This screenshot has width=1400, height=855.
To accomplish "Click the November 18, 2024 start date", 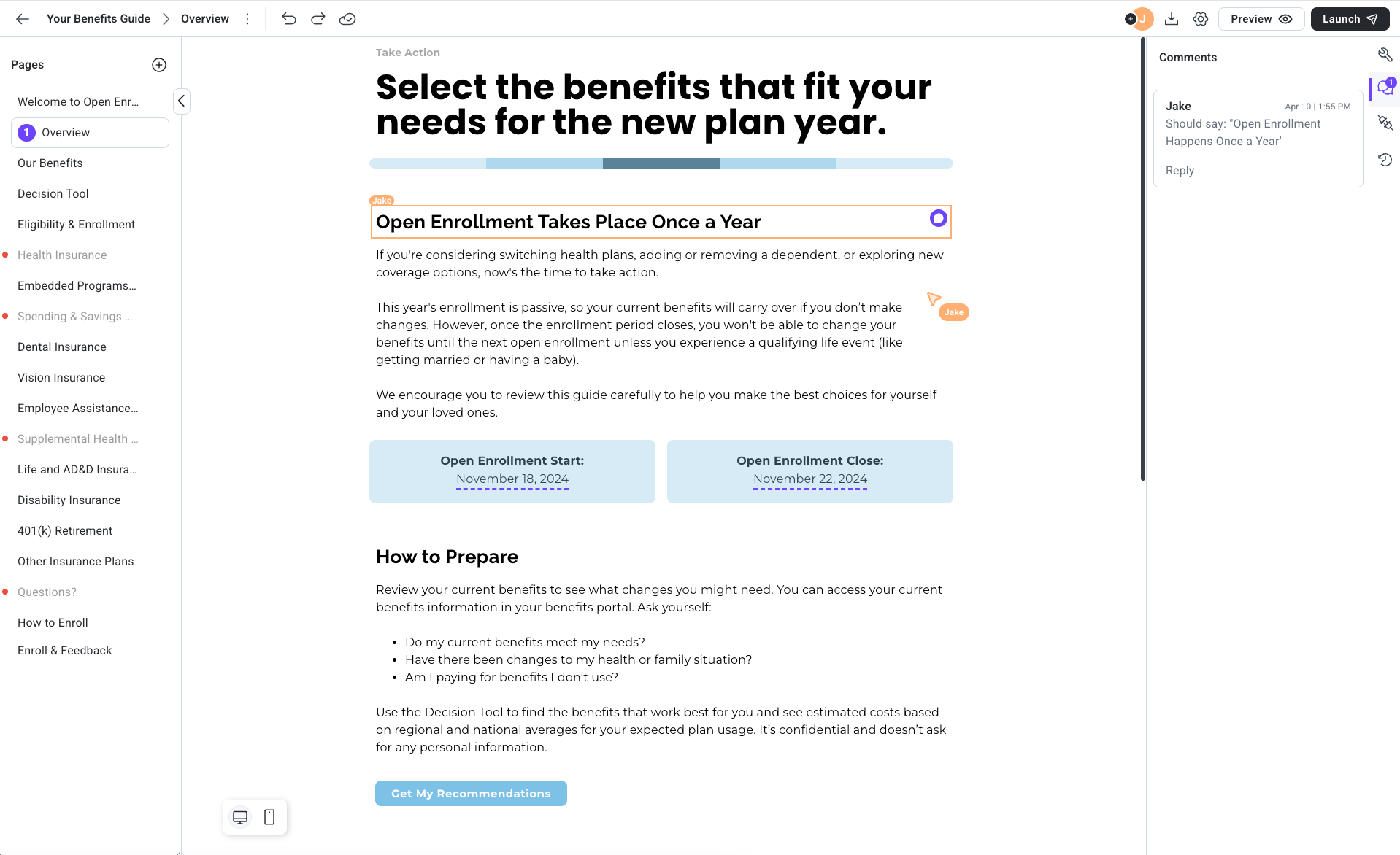I will click(512, 479).
